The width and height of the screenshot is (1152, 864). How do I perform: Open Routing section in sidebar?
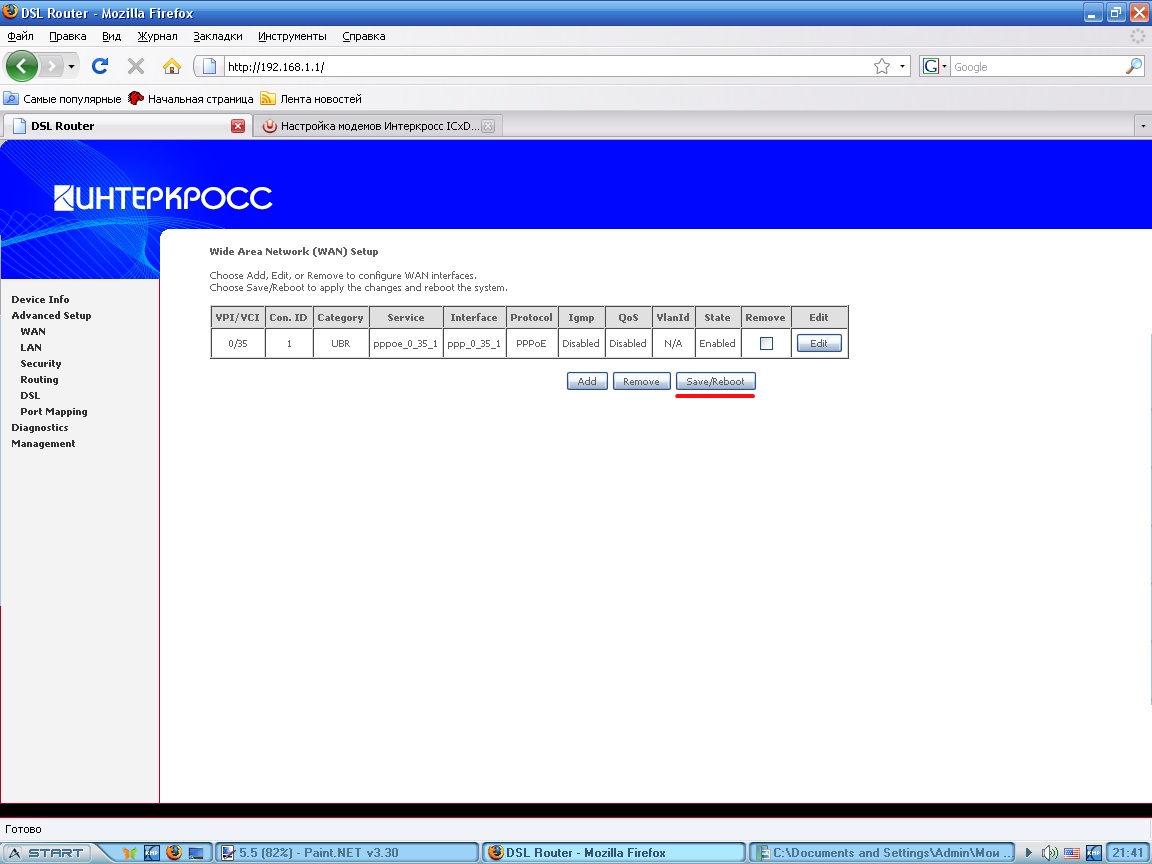39,380
